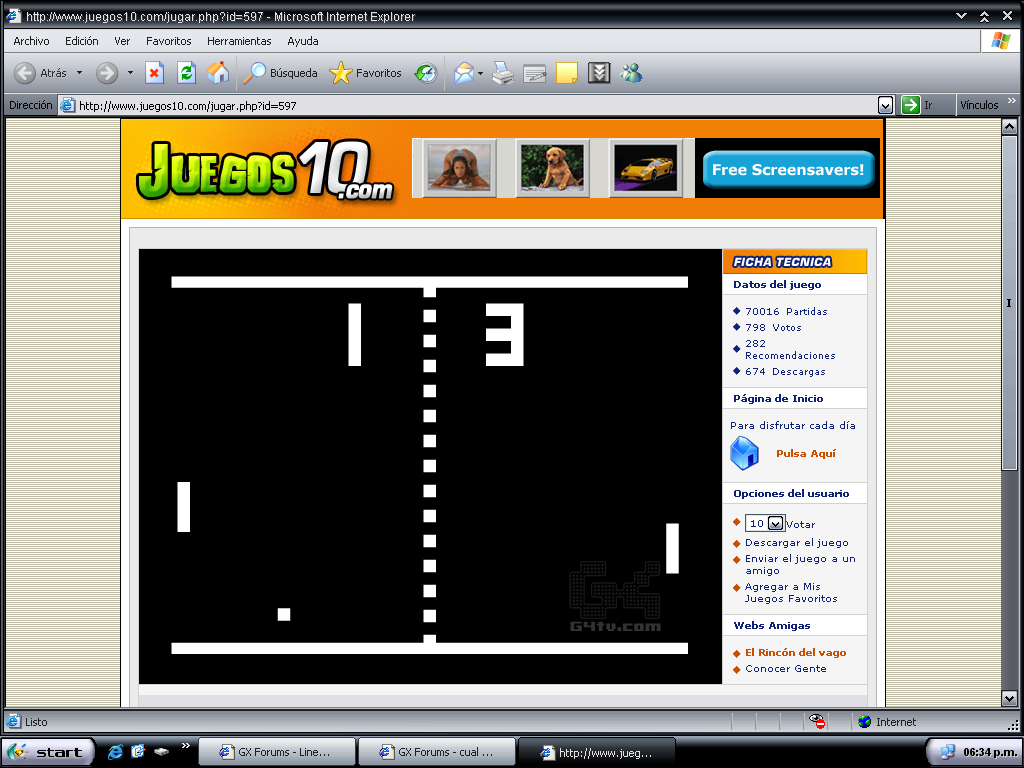The width and height of the screenshot is (1024, 768).
Task: Click the download arrows toolbar icon
Action: click(599, 73)
